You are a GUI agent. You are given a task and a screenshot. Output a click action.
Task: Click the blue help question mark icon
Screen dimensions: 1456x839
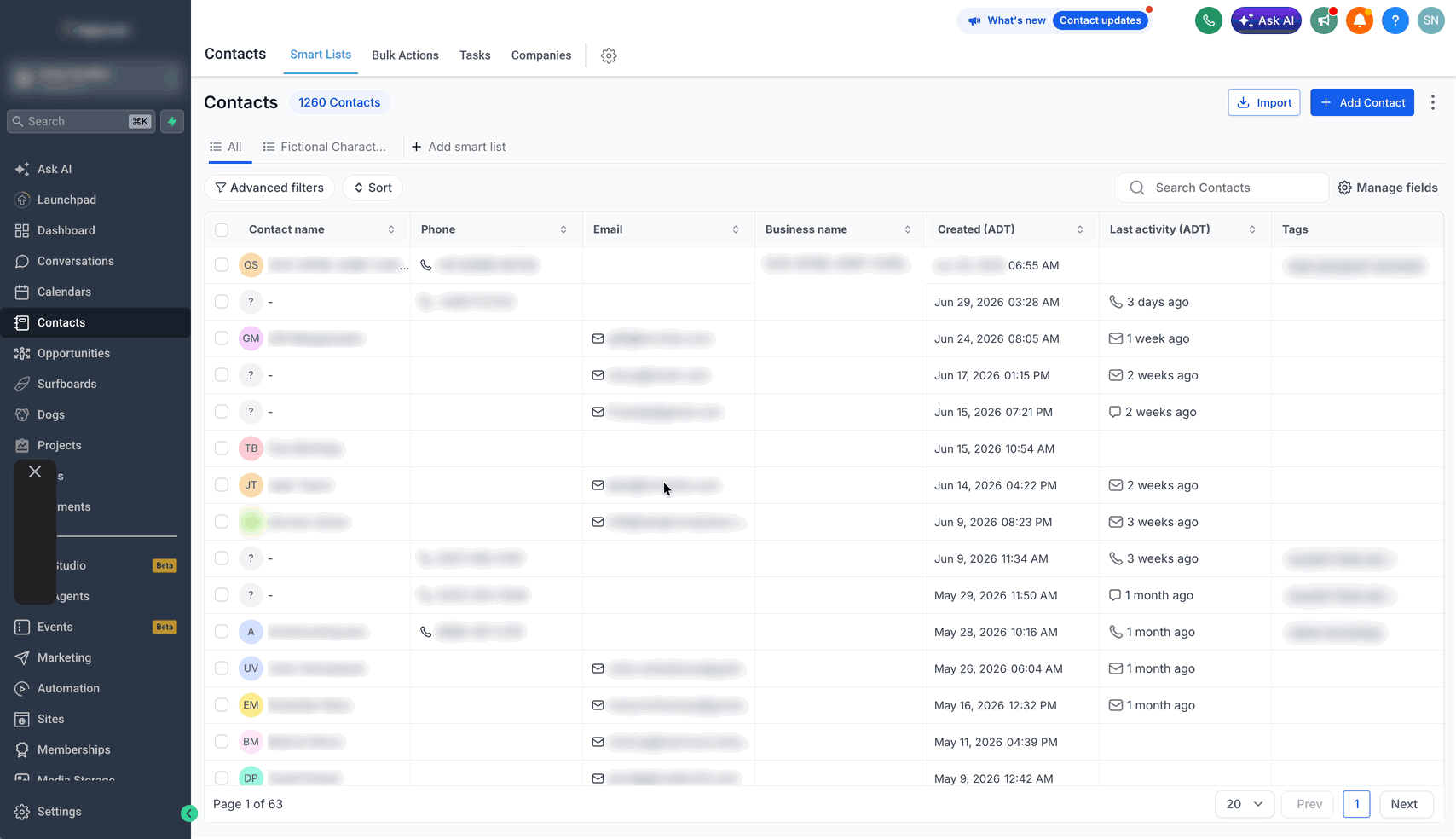coord(1395,20)
